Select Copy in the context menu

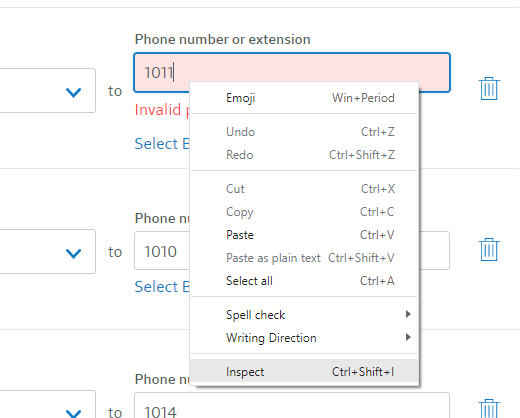click(304, 212)
